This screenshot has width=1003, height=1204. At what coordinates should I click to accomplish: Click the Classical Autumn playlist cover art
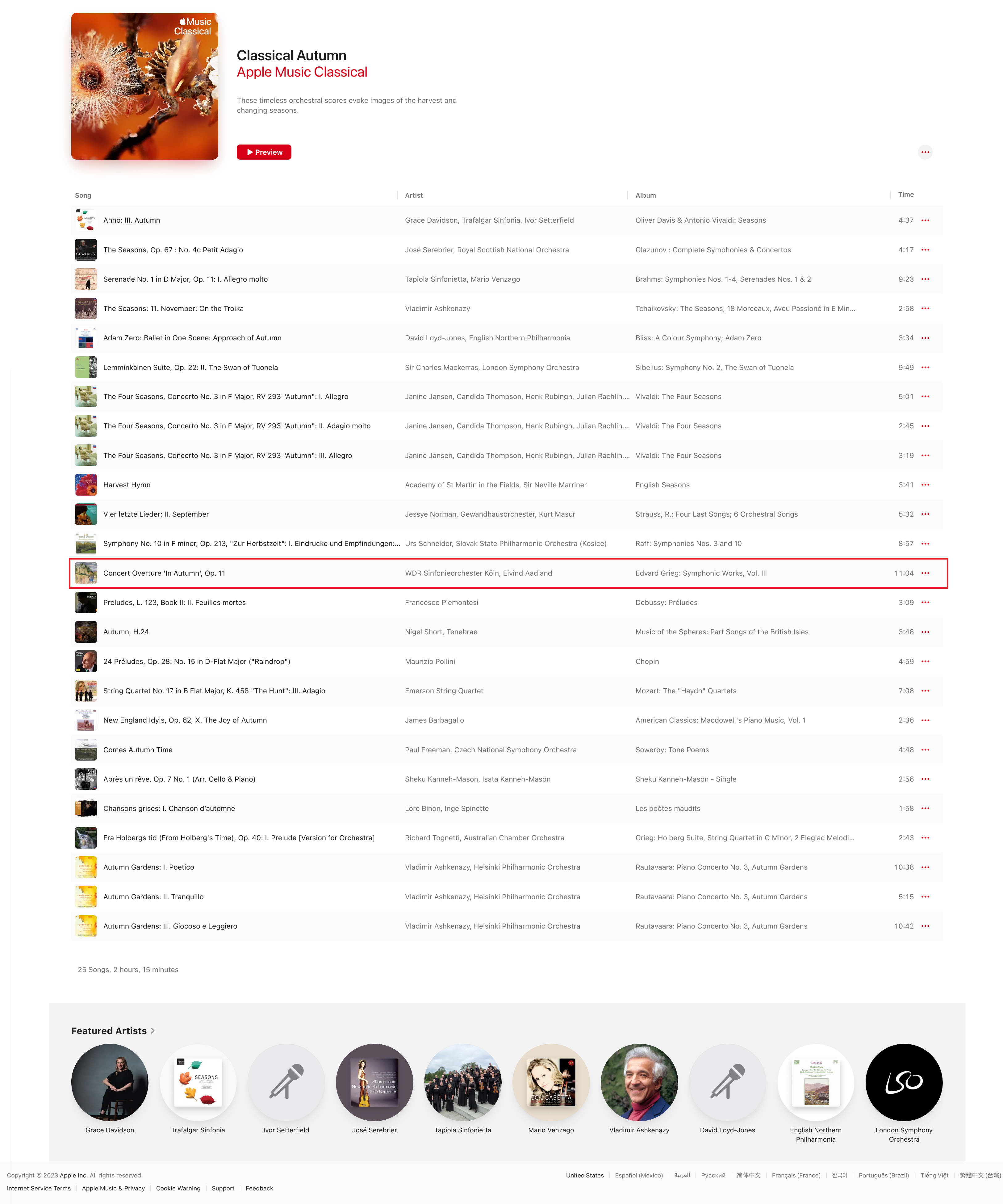pos(144,86)
